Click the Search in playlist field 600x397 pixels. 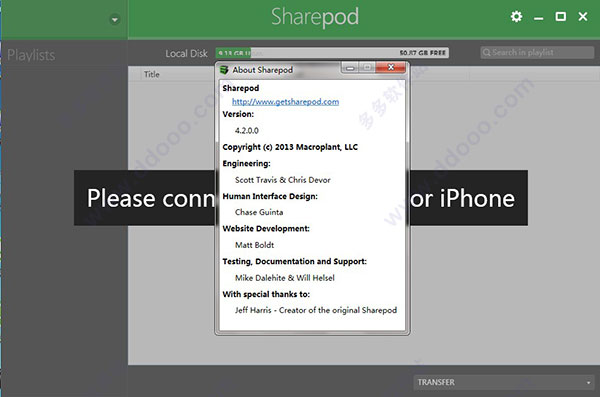[537, 52]
